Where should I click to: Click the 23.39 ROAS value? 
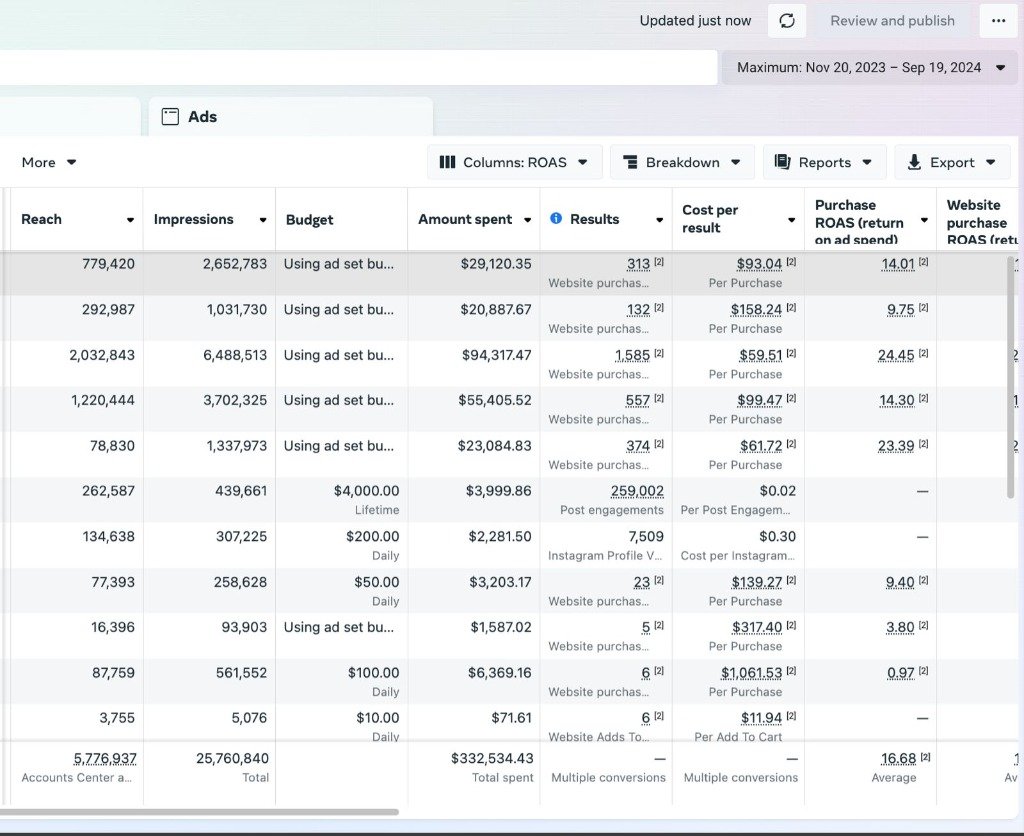896,446
